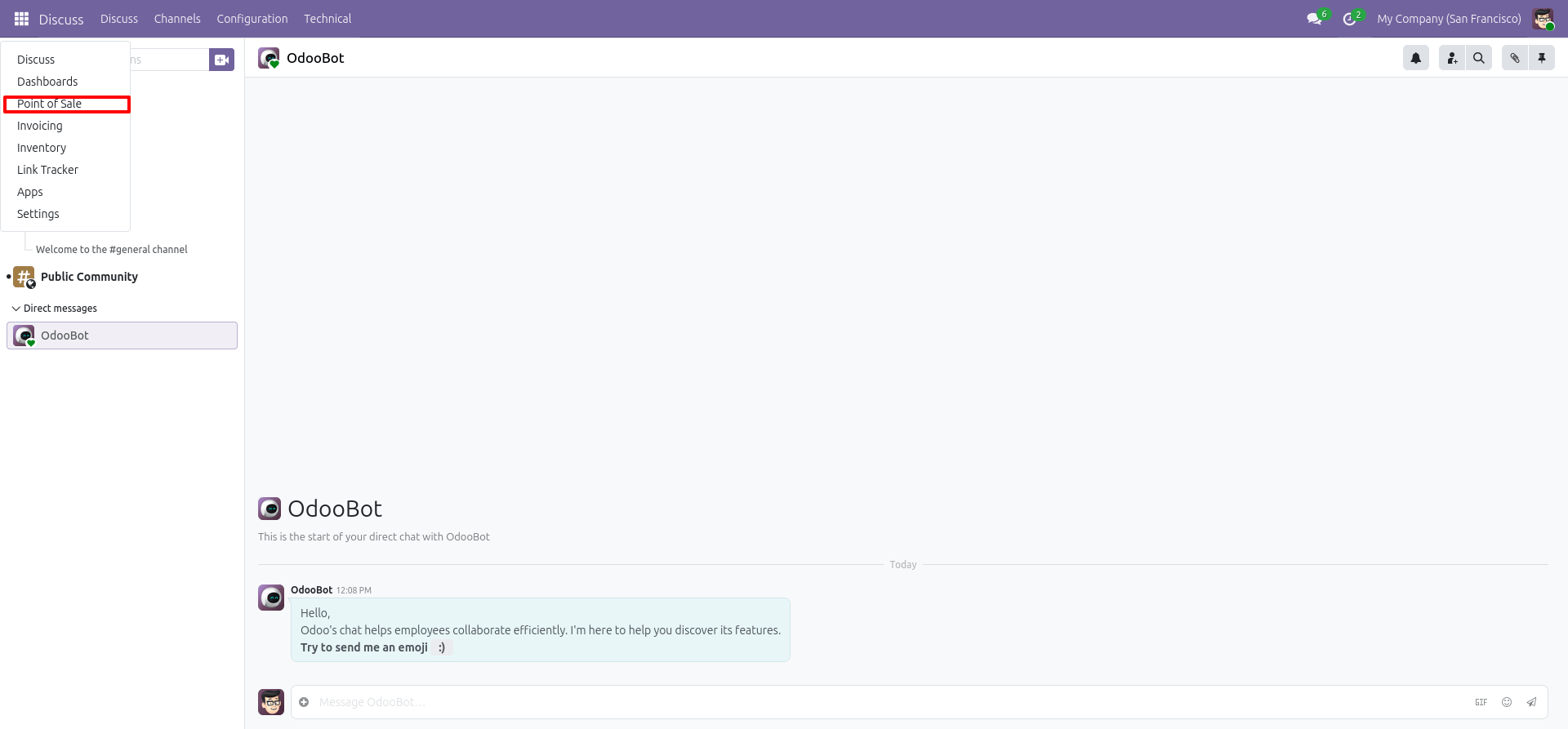Open the Channels menu in the top bar
This screenshot has height=729, width=1568.
[177, 19]
